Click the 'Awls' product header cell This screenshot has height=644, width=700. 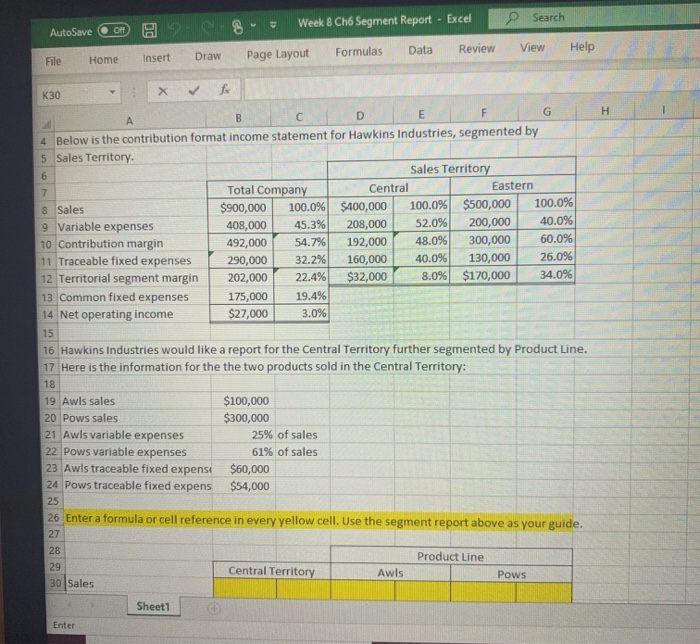pos(390,573)
